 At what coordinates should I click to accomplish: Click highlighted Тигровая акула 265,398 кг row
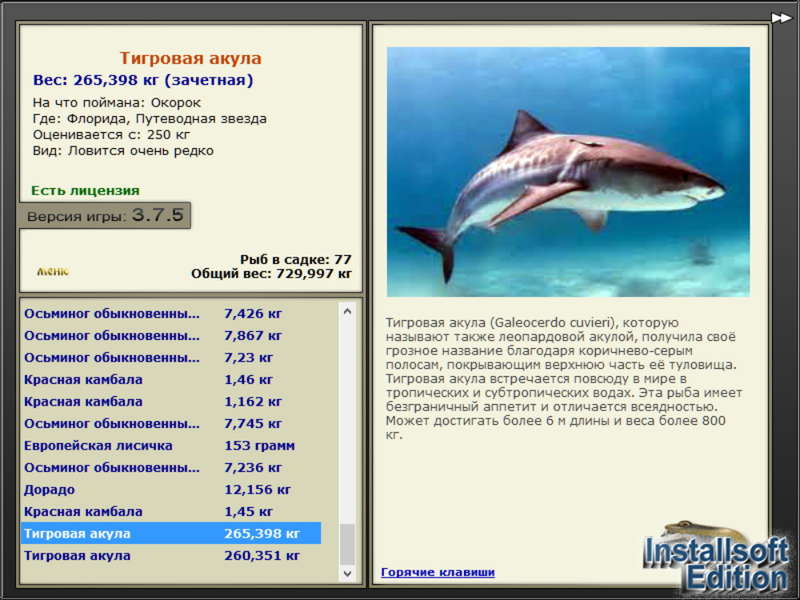pos(171,533)
